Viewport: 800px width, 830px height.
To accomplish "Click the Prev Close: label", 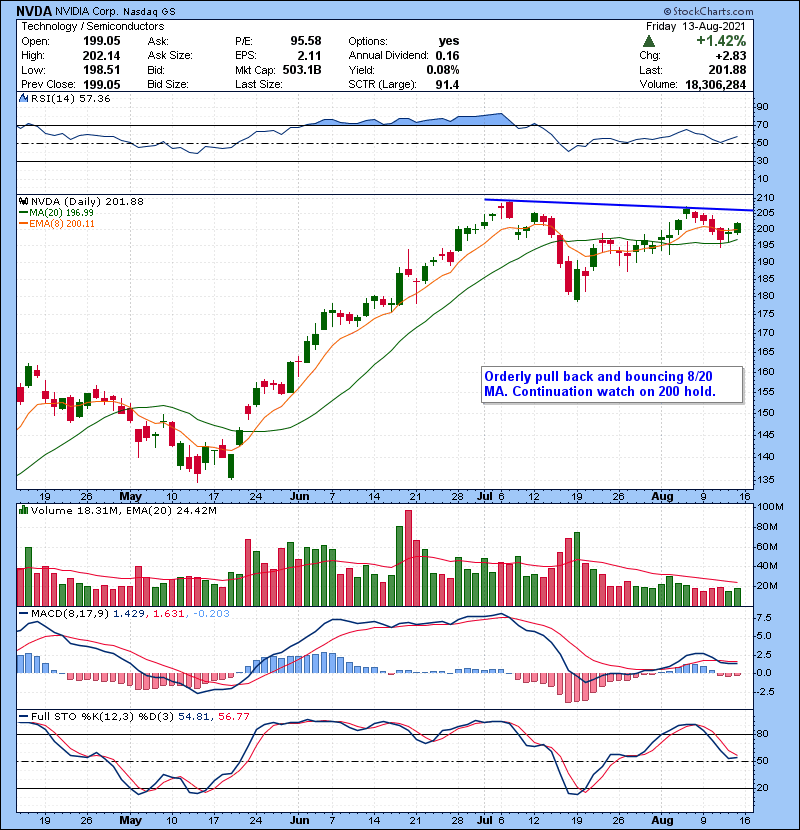I will pyautogui.click(x=48, y=85).
